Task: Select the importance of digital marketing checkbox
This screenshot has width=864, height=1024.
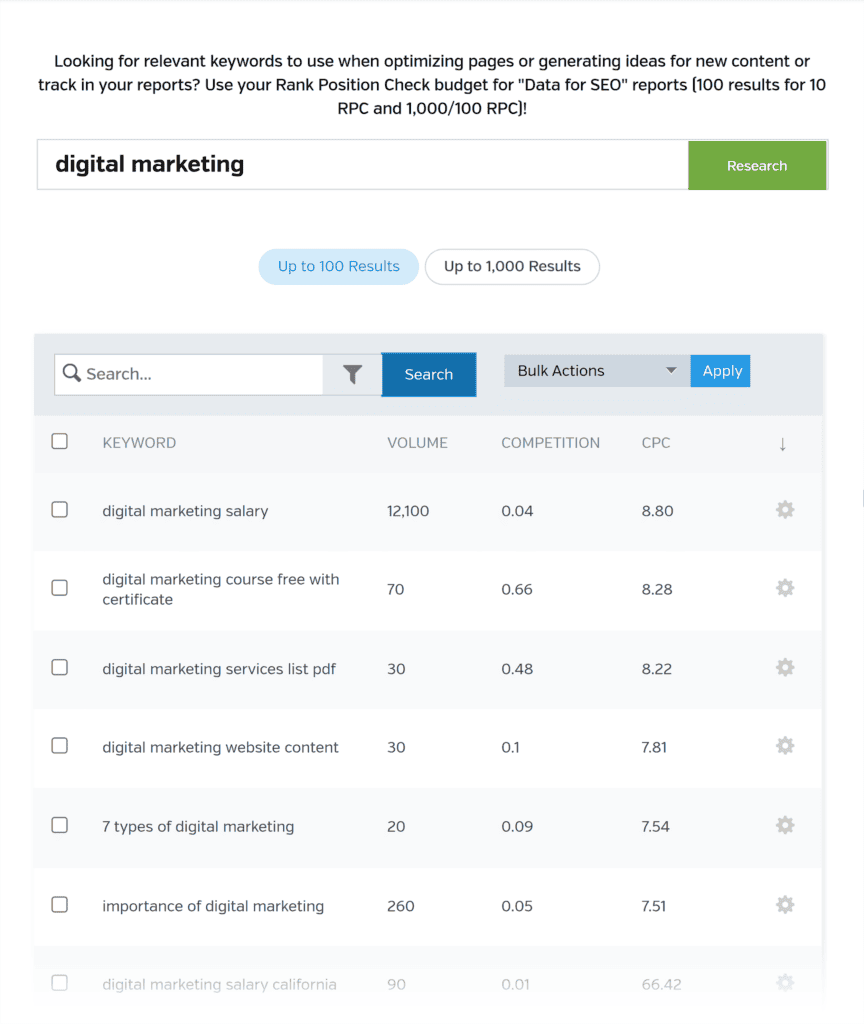Action: click(x=60, y=905)
